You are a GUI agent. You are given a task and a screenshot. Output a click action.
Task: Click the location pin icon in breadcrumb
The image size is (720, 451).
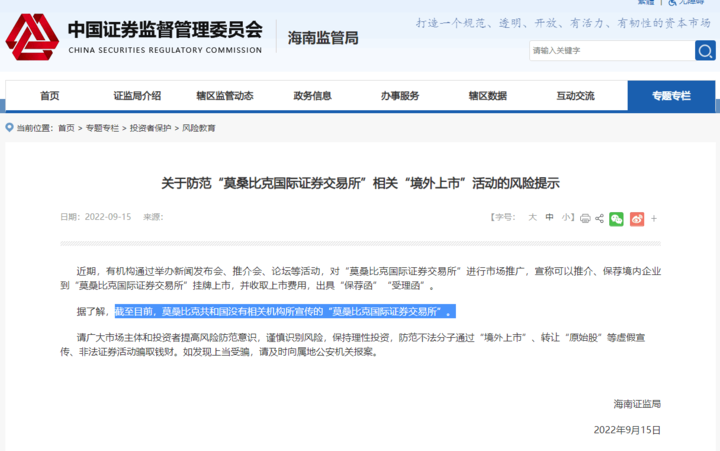click(x=9, y=128)
